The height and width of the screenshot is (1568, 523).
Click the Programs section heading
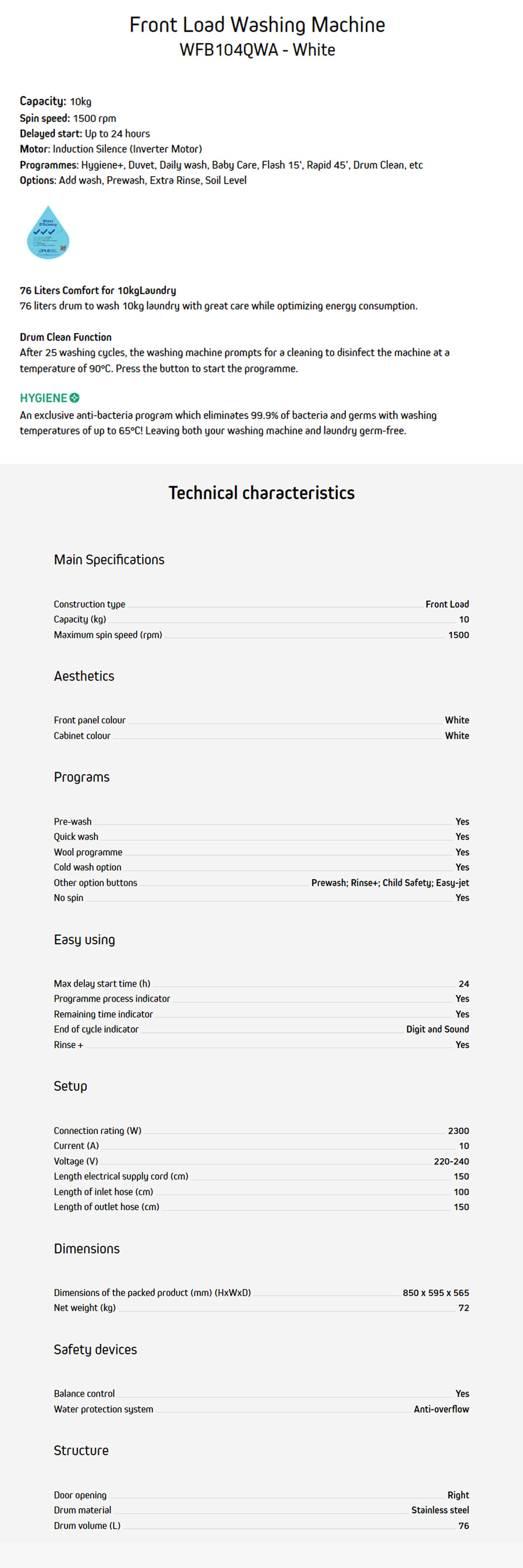(x=81, y=777)
